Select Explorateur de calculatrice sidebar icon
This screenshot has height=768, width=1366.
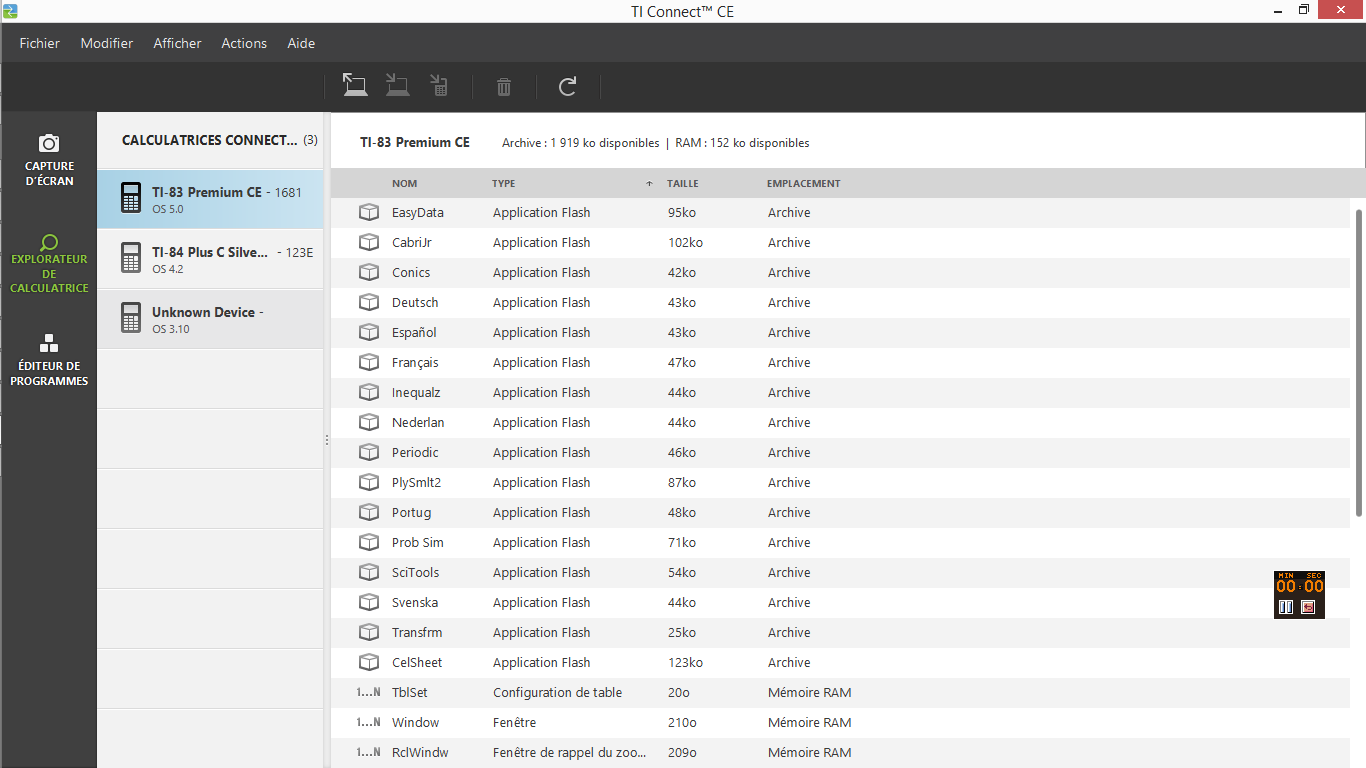pos(49,262)
